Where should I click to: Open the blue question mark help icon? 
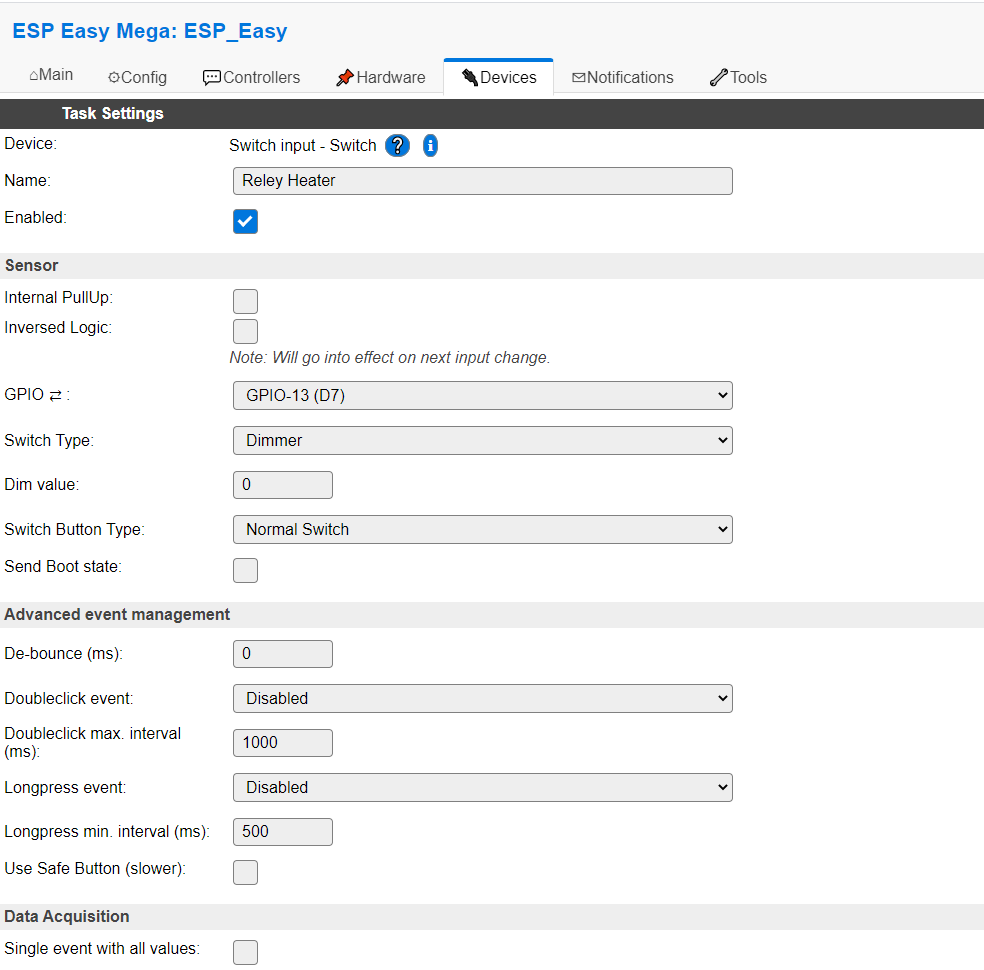[x=397, y=146]
